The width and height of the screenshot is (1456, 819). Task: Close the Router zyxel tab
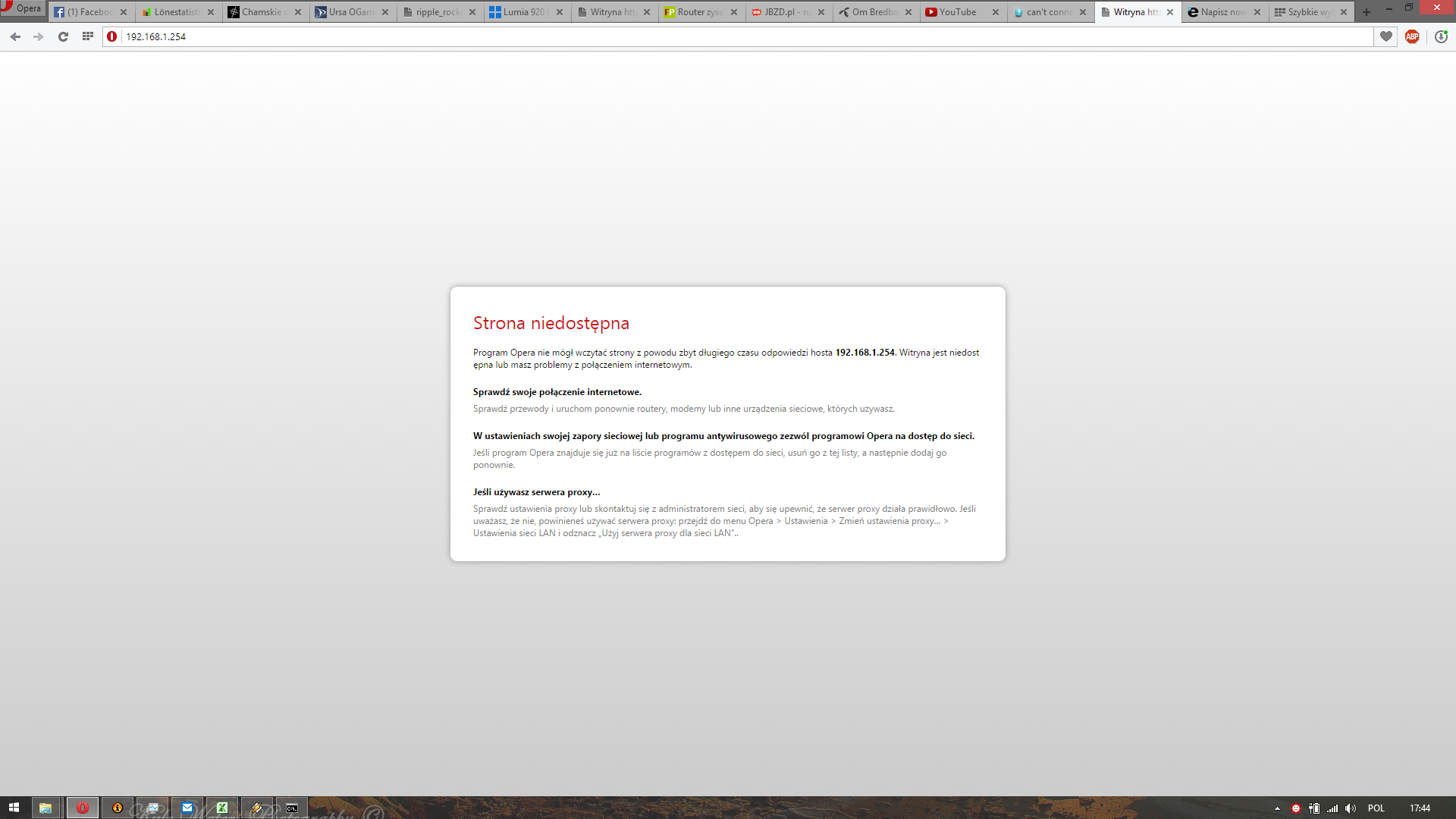pyautogui.click(x=734, y=12)
